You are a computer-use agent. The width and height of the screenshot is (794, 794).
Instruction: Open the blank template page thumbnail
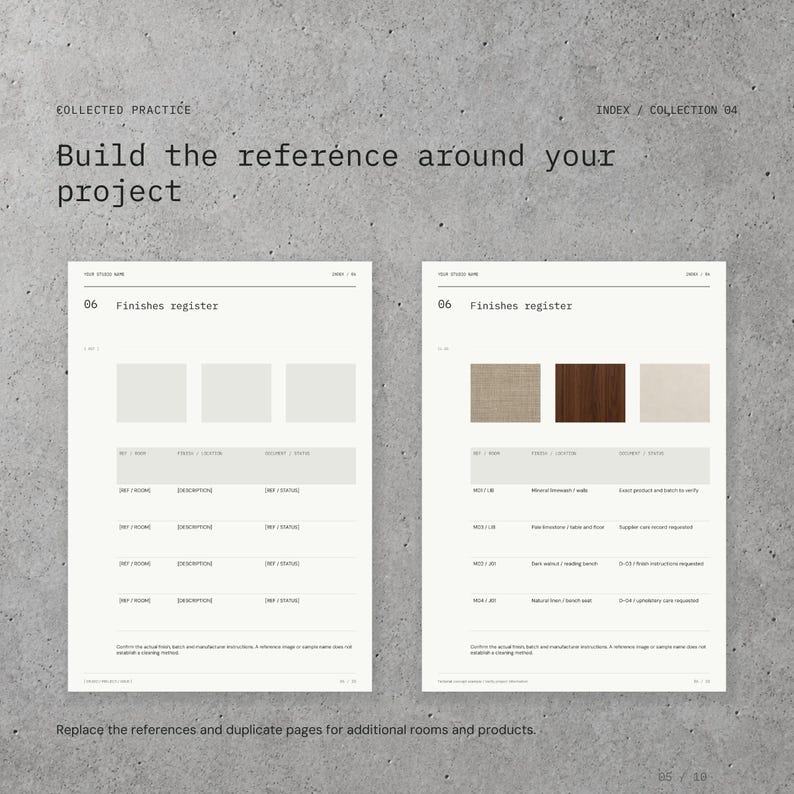pos(220,477)
